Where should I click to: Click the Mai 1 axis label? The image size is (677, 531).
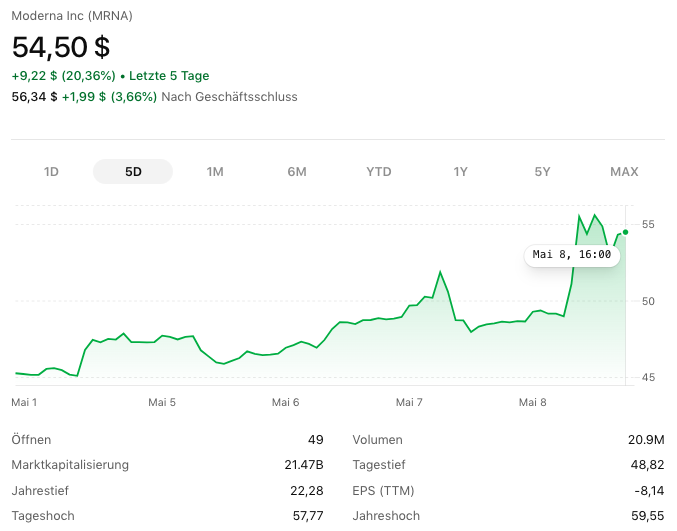pos(24,402)
